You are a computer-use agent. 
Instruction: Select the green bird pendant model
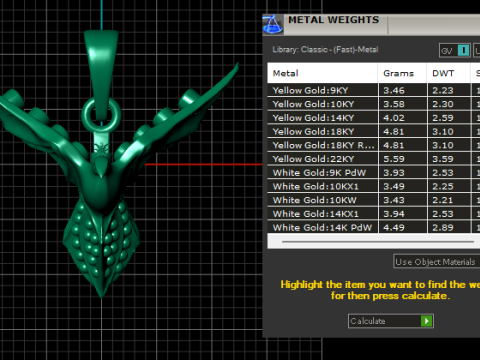pos(100,187)
